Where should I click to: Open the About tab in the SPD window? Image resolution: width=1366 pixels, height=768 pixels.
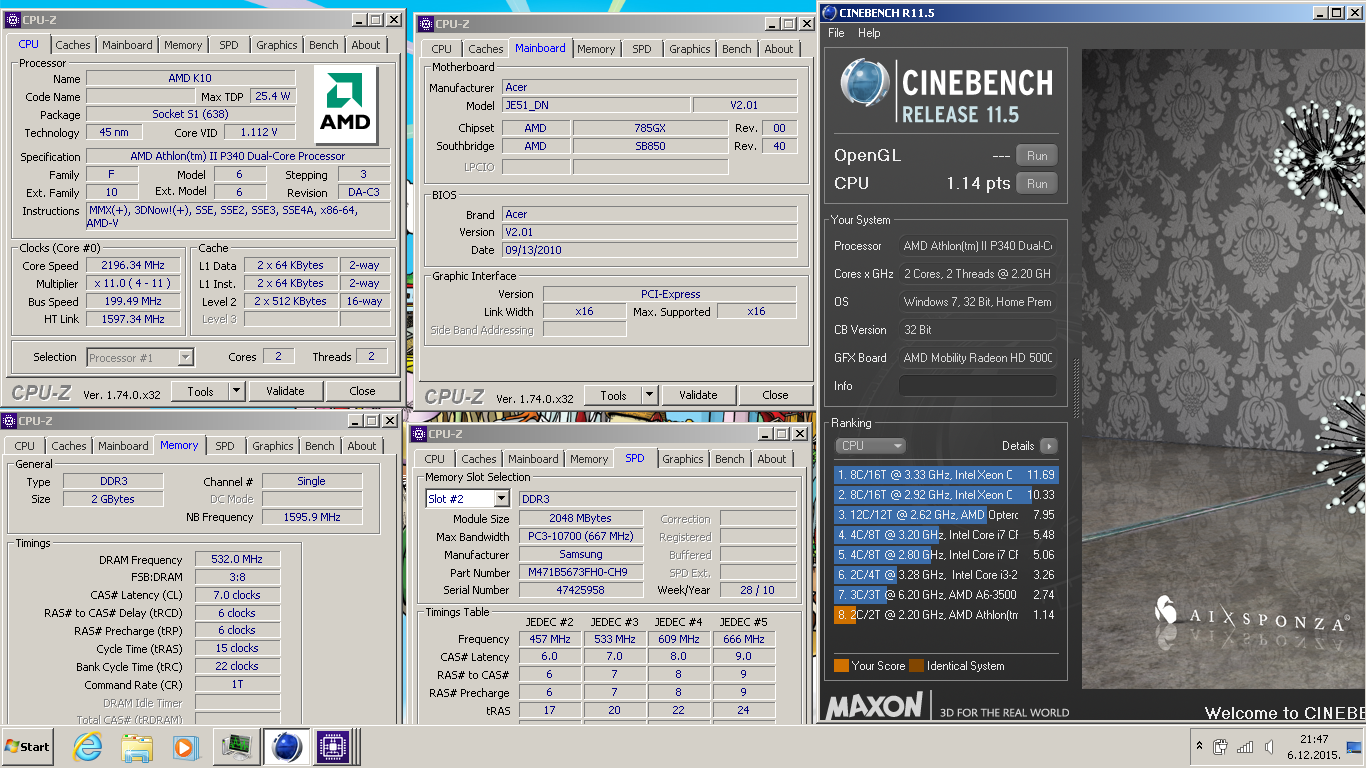coord(772,459)
